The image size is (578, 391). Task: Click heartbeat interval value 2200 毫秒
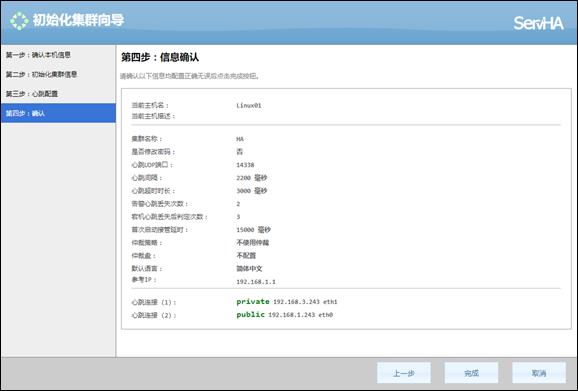(252, 178)
